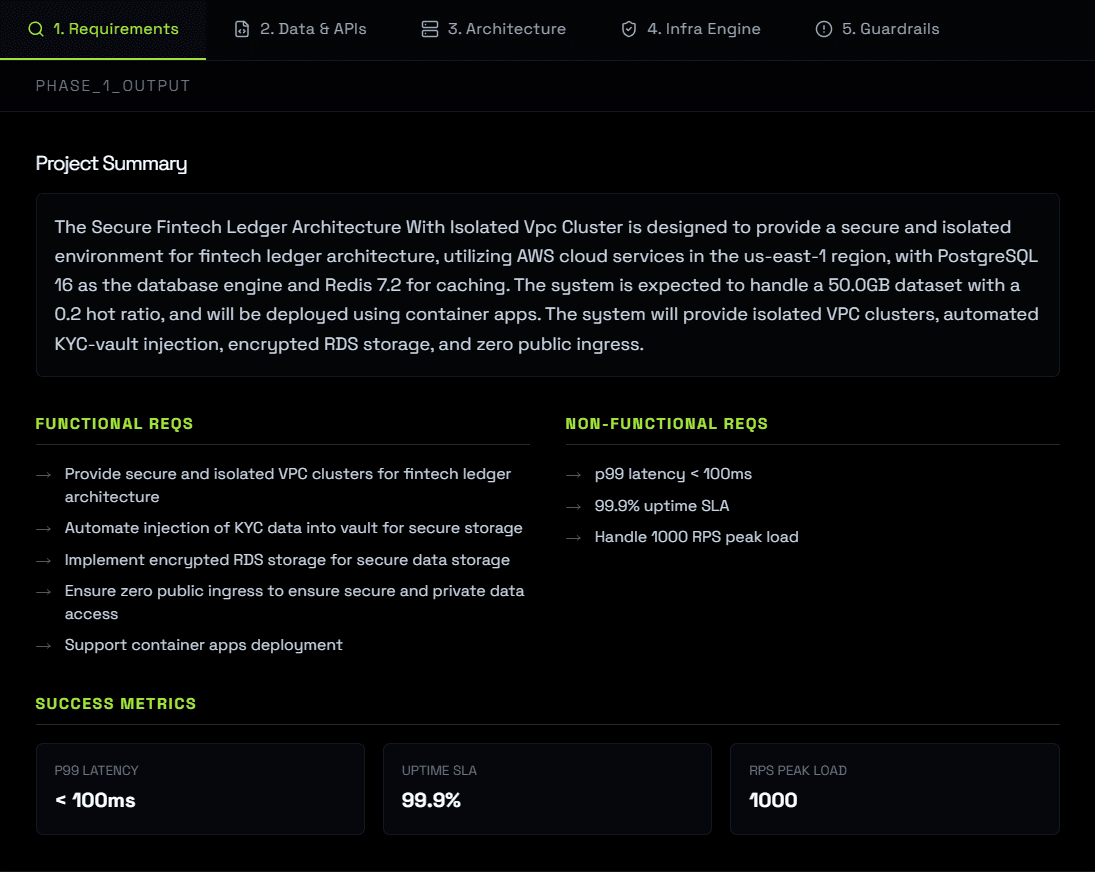Screen dimensions: 1095x872
Task: Select the '5. Guardrails' tab label
Action: pos(890,29)
